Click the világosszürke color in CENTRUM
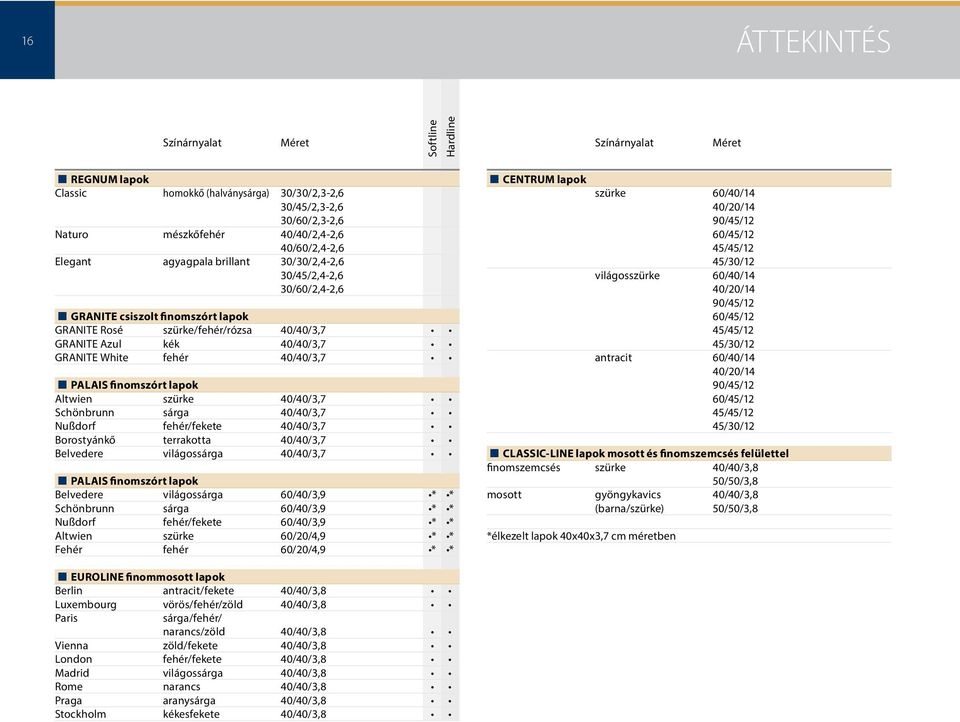This screenshot has height=722, width=960. pyautogui.click(x=627, y=276)
